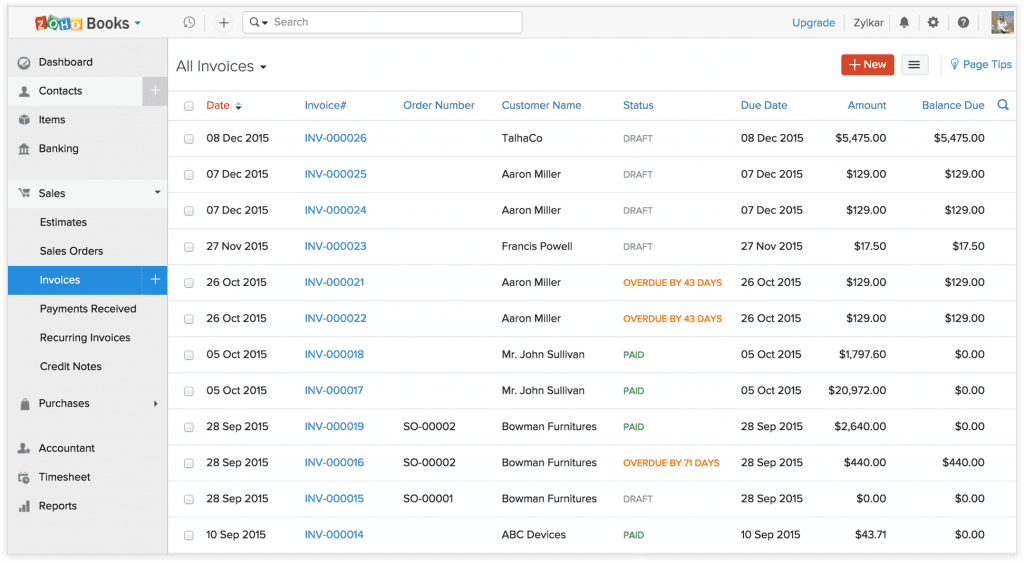Sort by the Date column arrow icon

(x=238, y=106)
